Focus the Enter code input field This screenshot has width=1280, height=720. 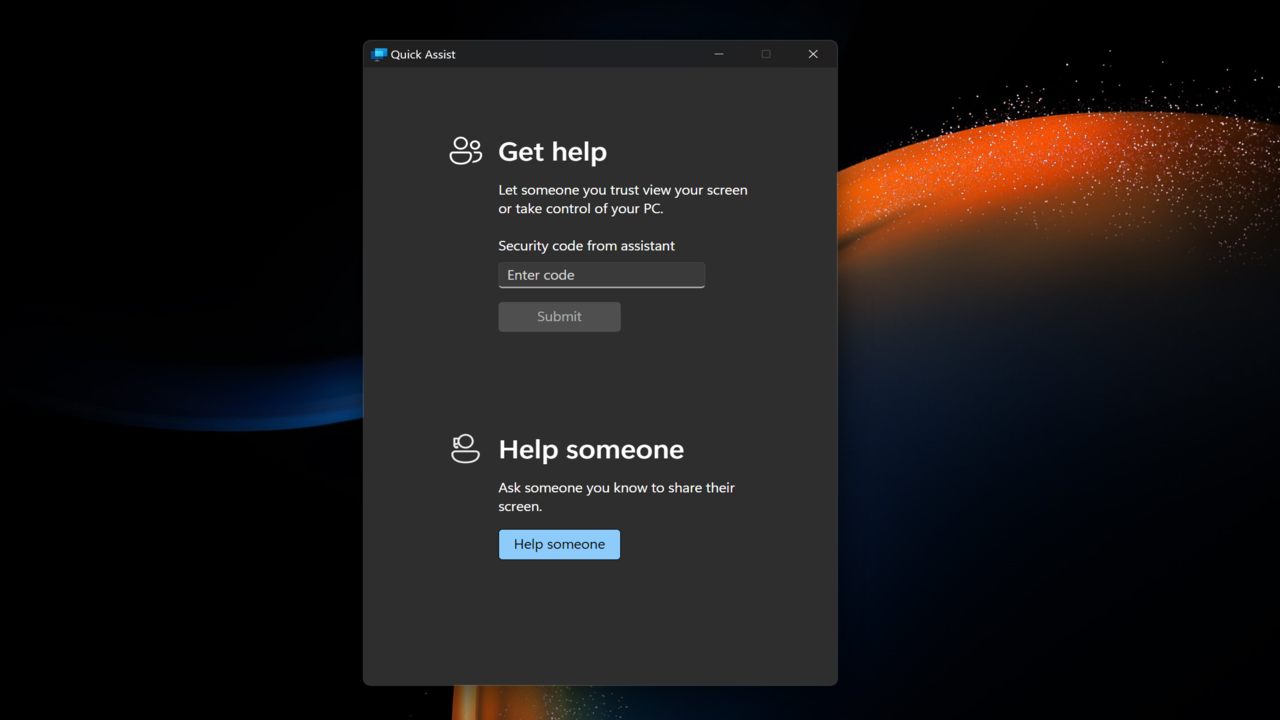tap(601, 275)
